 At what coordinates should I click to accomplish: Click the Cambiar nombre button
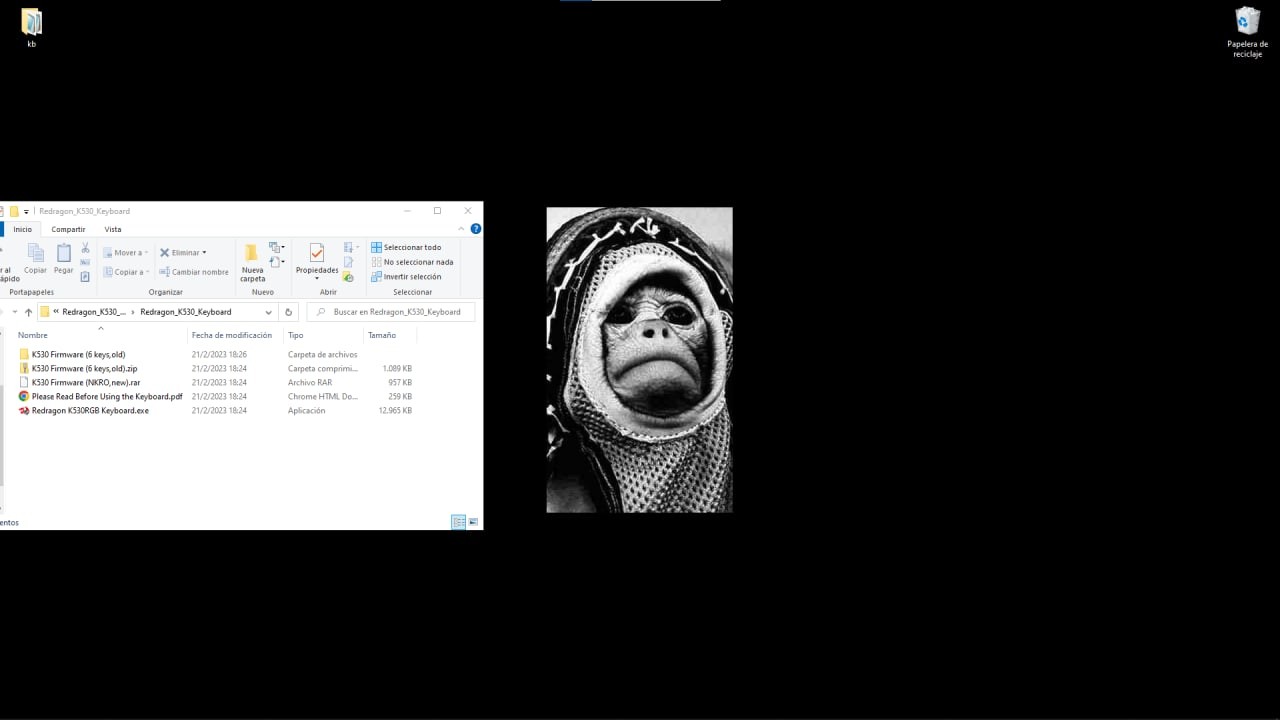[x=193, y=272]
